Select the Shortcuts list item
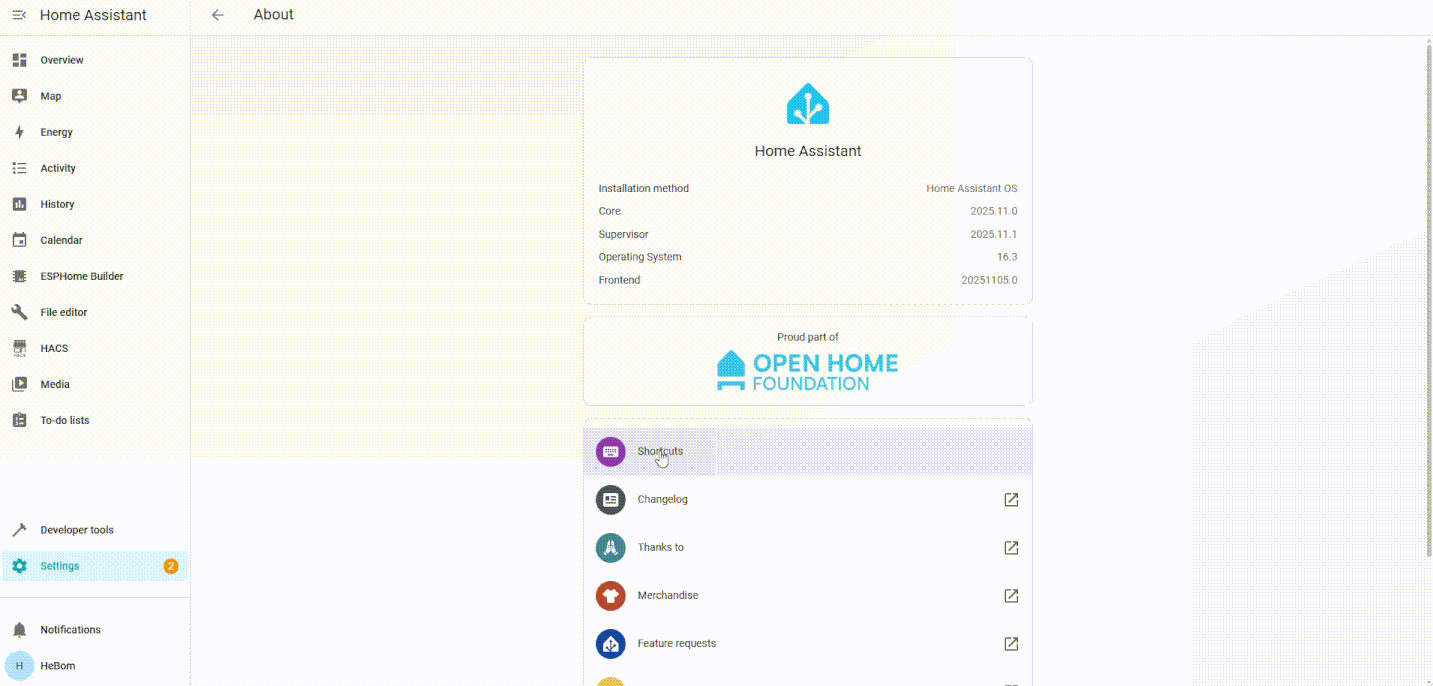The height and width of the screenshot is (686, 1433). 808,452
